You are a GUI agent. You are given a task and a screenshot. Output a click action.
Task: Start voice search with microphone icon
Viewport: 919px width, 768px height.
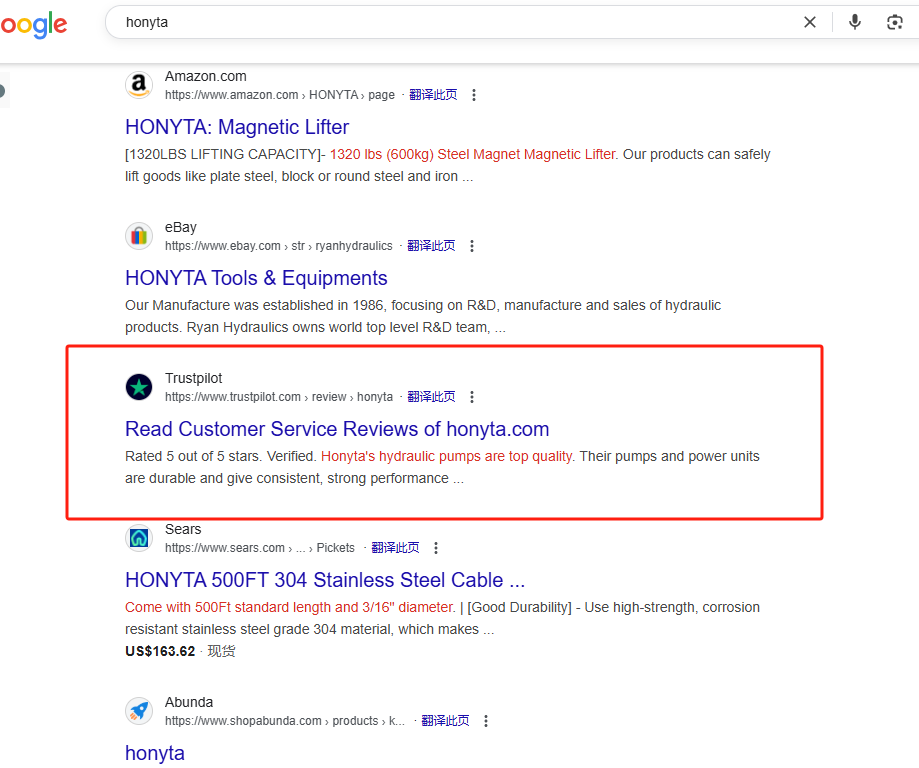(x=855, y=22)
